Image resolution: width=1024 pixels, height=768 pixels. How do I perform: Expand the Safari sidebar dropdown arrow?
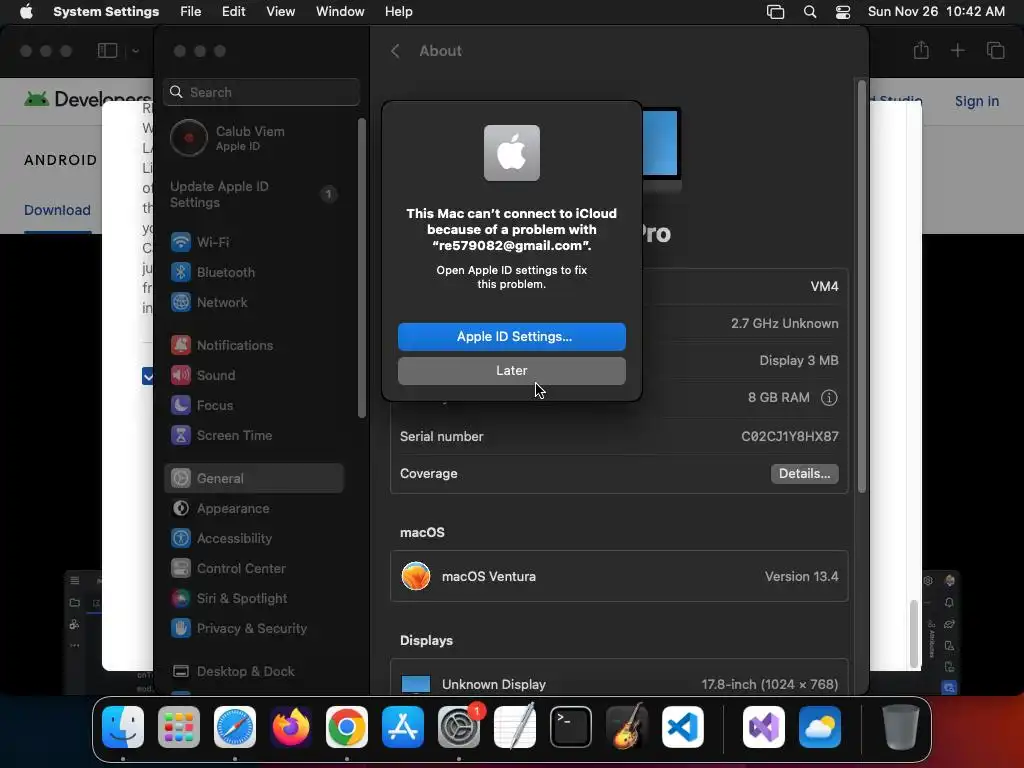click(135, 51)
